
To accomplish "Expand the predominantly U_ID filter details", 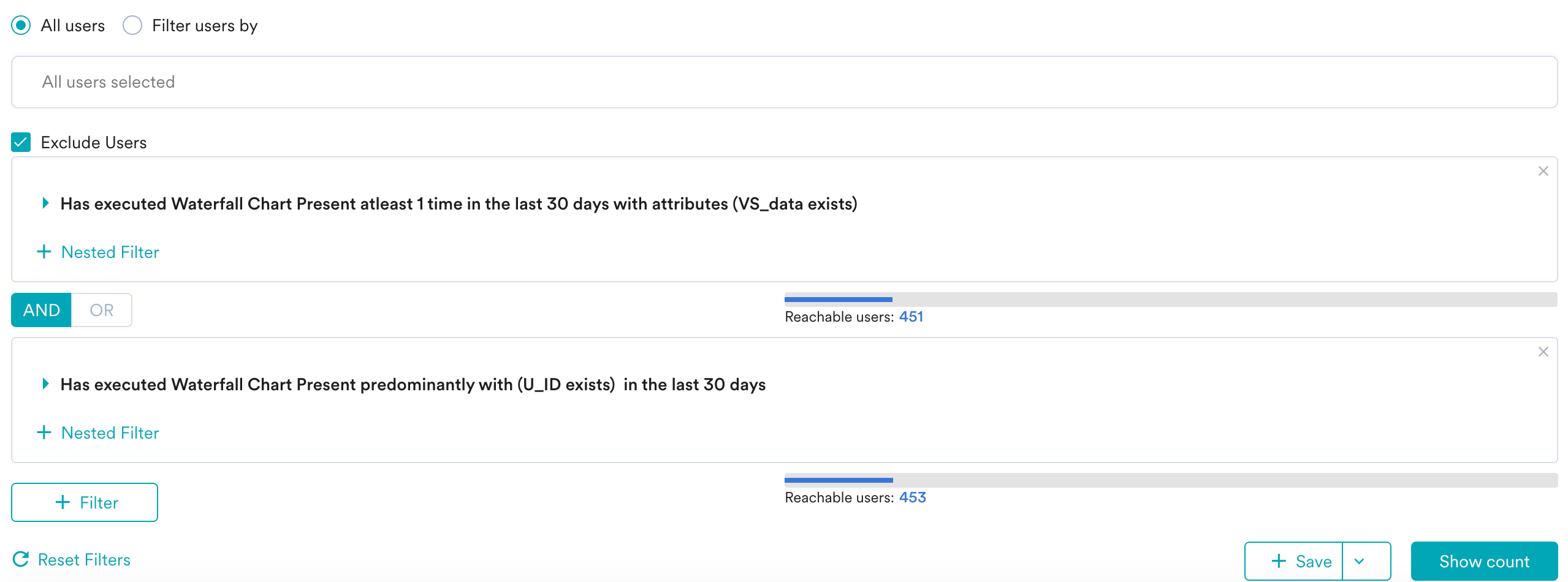I will pyautogui.click(x=45, y=384).
